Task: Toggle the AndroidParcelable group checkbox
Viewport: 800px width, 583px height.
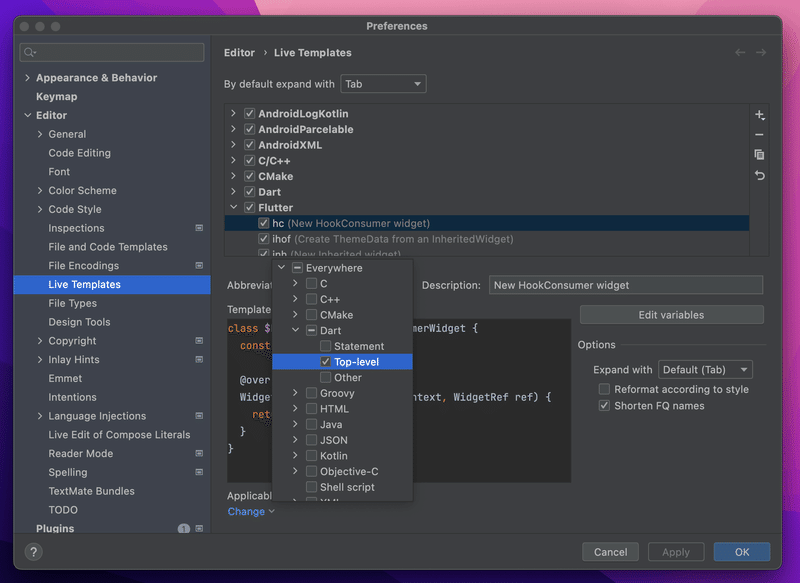Action: 249,129
